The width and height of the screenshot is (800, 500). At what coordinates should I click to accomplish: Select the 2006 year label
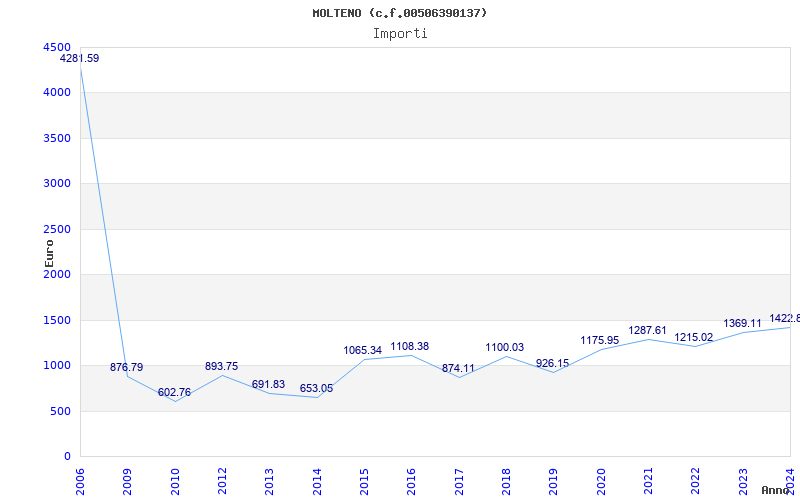pyautogui.click(x=80, y=481)
